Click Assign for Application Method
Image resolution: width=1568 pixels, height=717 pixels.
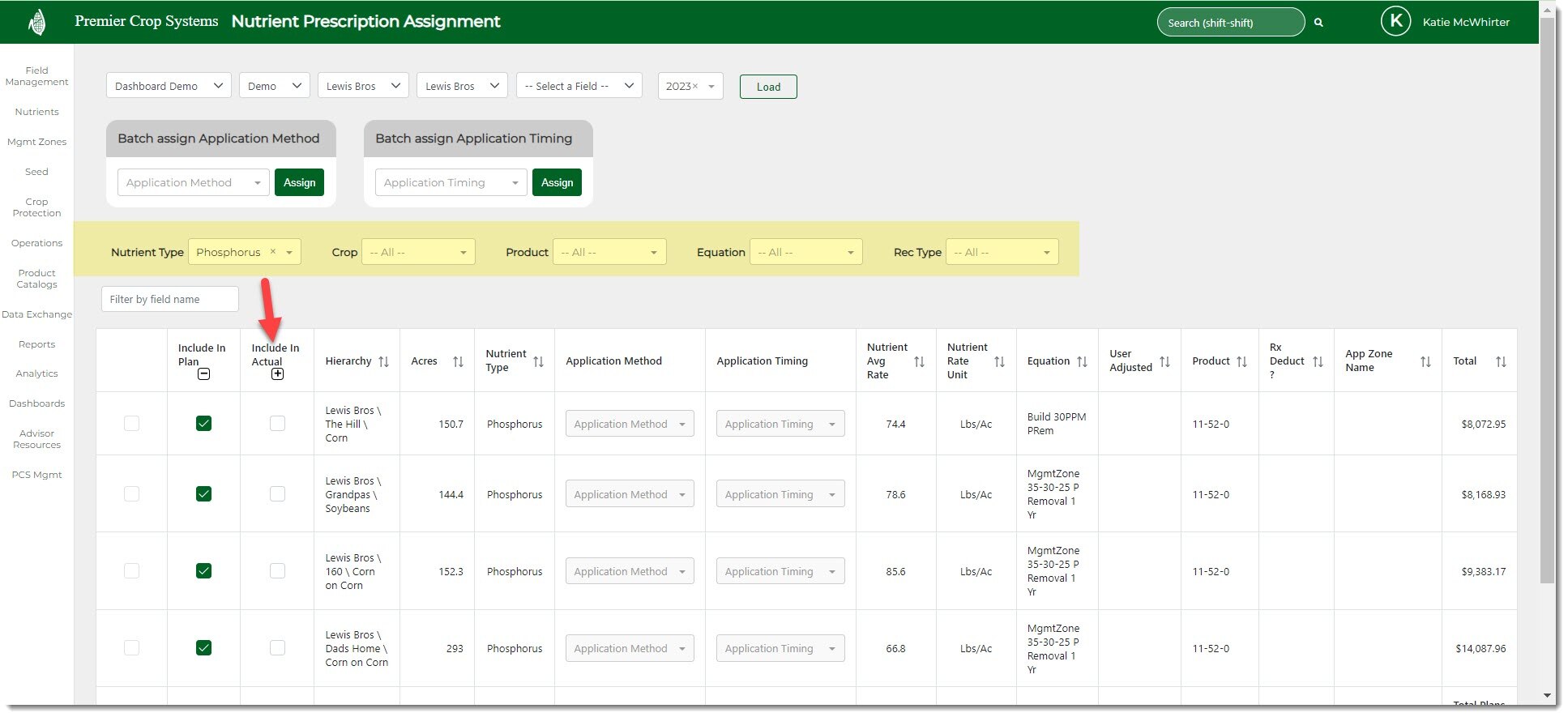coord(299,183)
